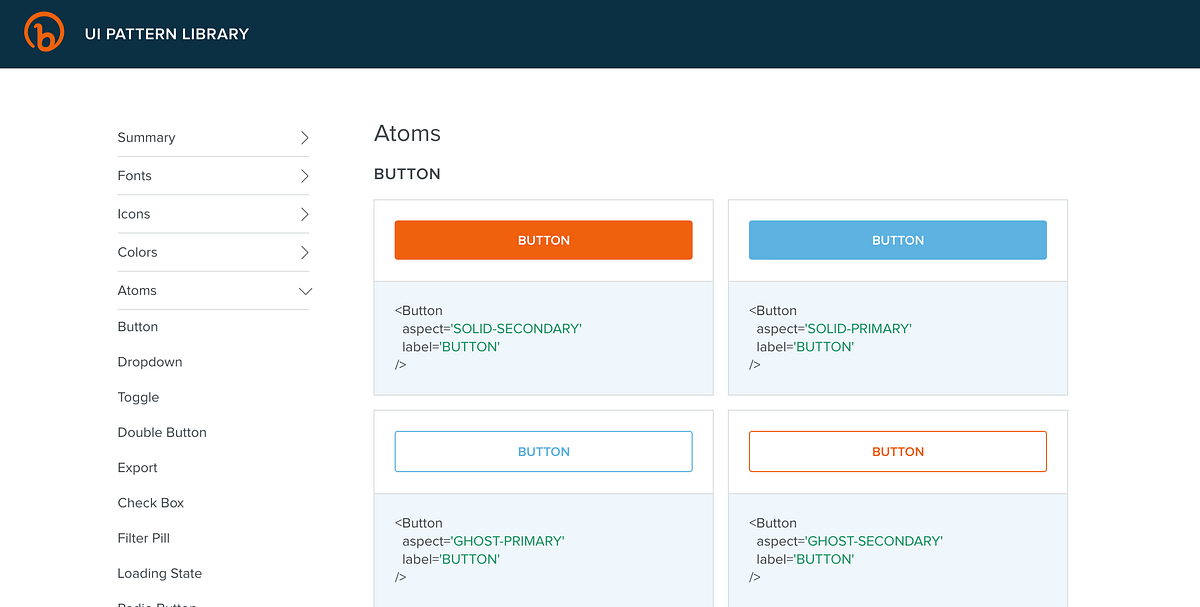Open the Double Button atom page

162,433
